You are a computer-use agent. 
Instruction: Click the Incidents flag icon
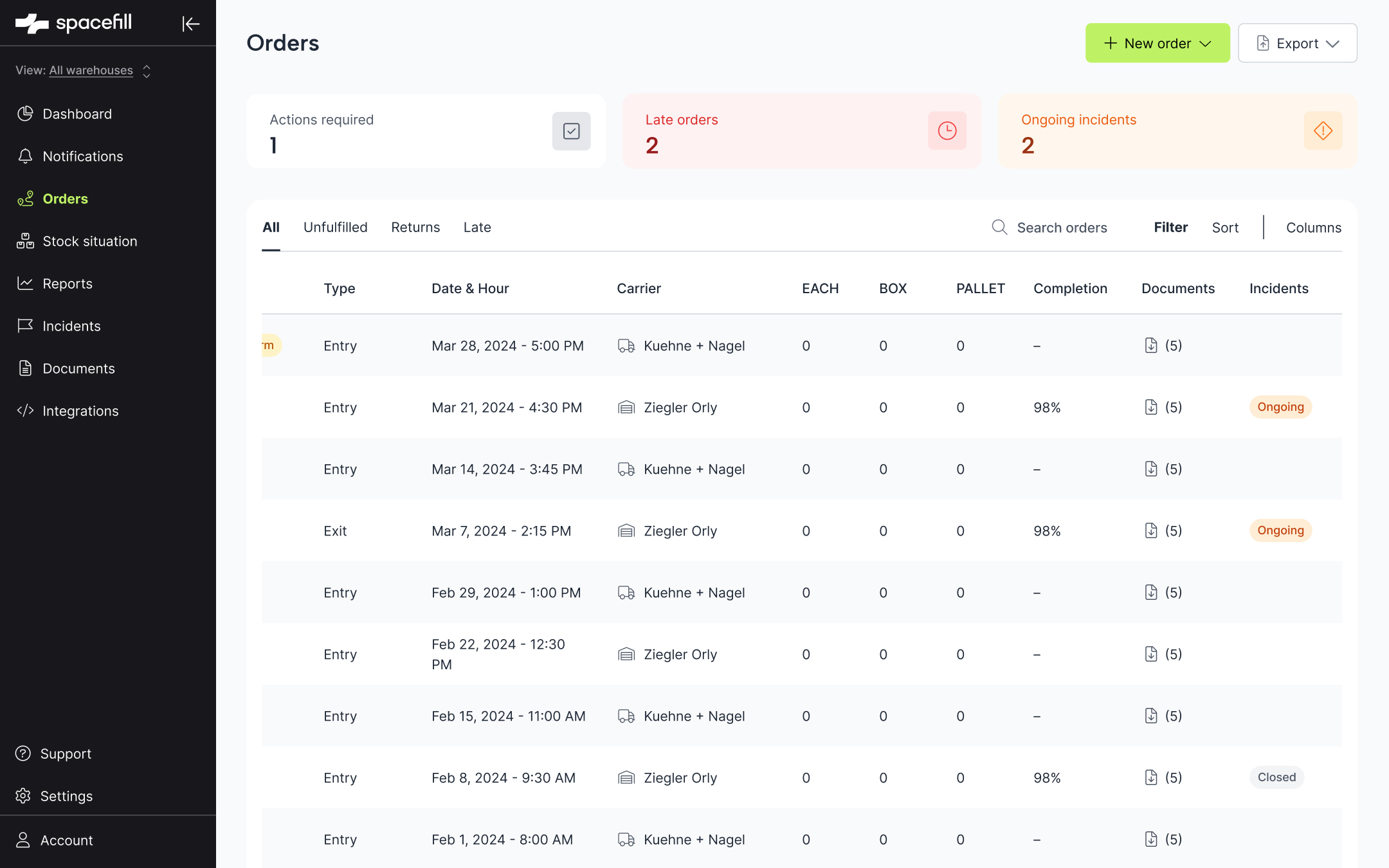coord(25,326)
